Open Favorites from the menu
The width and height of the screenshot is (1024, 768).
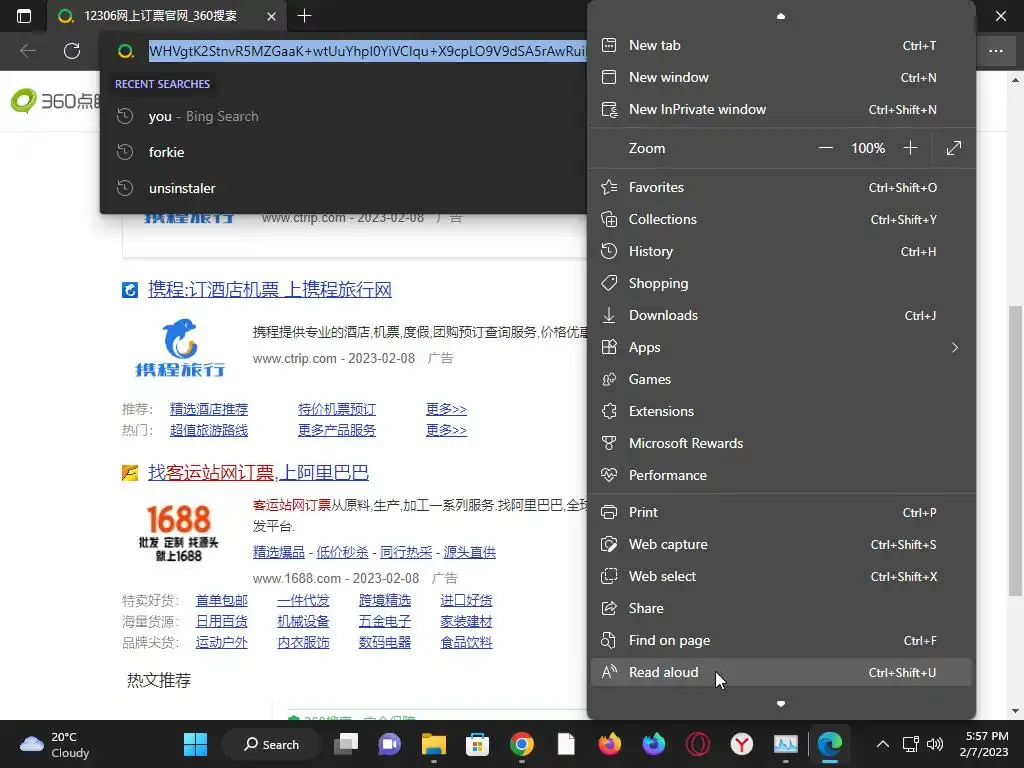point(780,187)
